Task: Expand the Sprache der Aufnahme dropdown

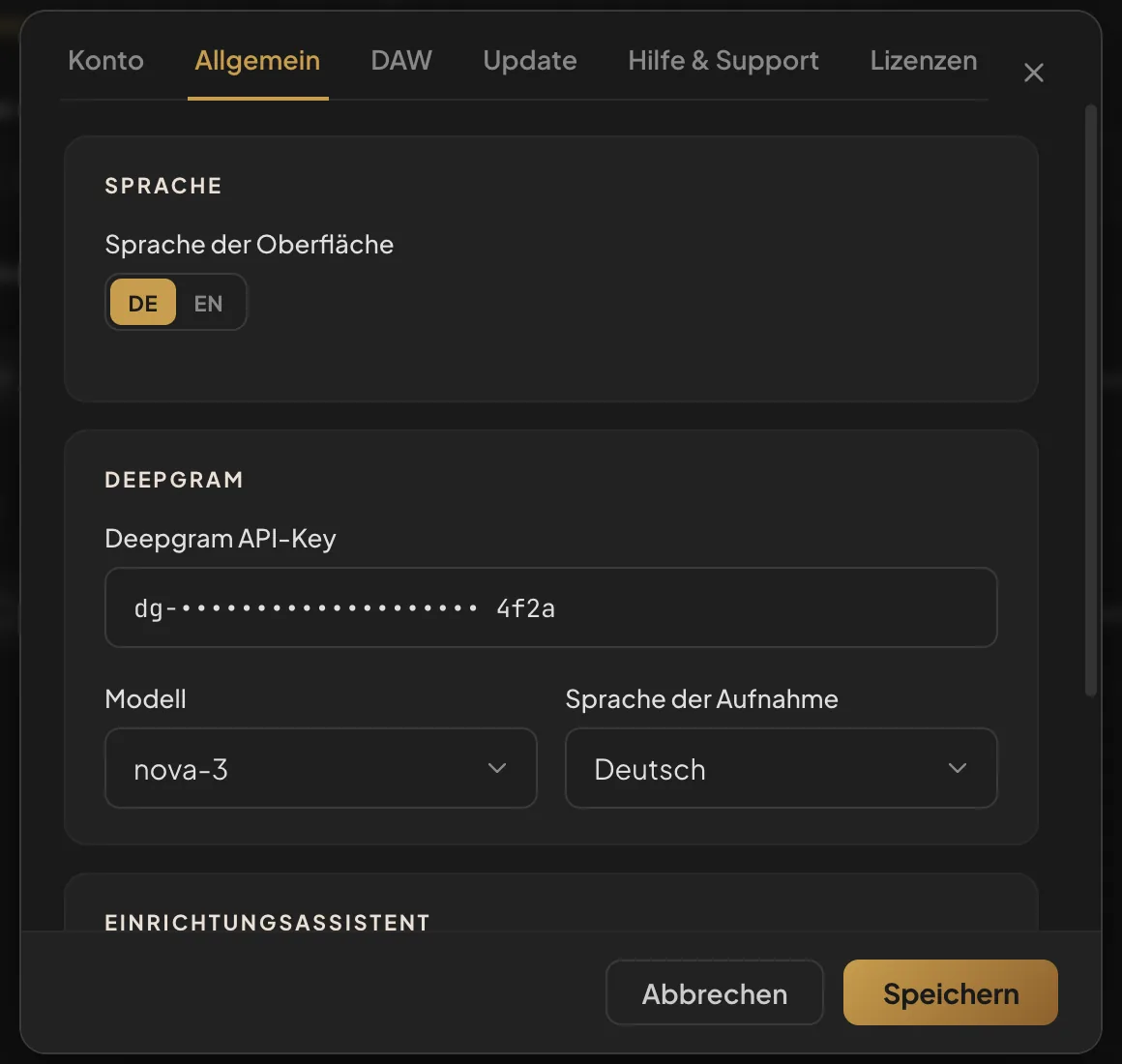Action: 782,768
